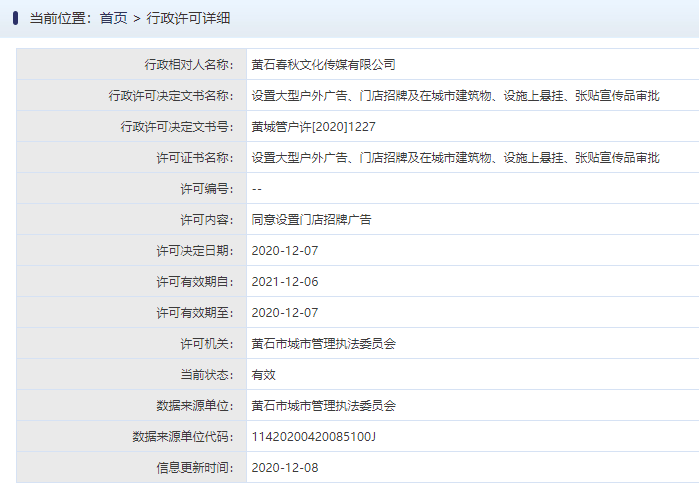Open the 首页 breadcrumb link
Viewport: 699px width, 491px height.
click(x=113, y=18)
